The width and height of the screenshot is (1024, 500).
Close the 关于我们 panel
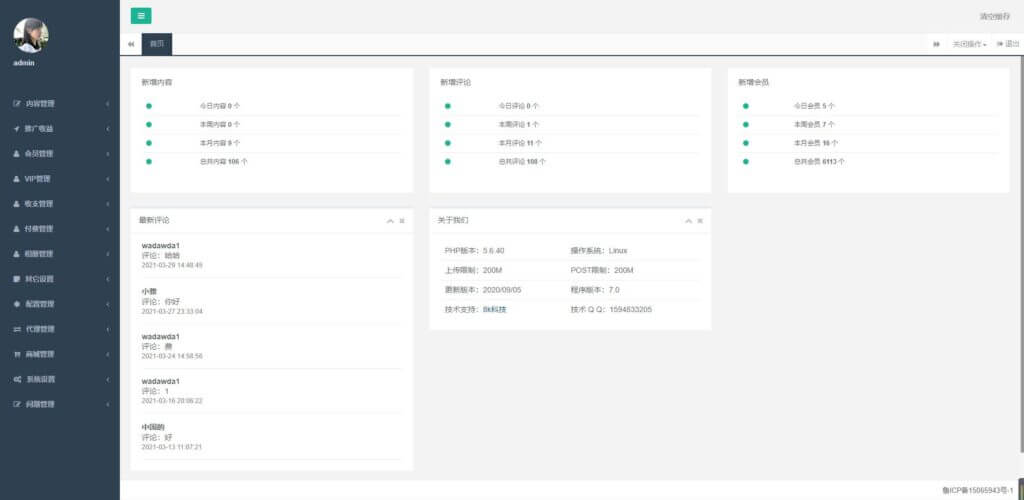(700, 220)
